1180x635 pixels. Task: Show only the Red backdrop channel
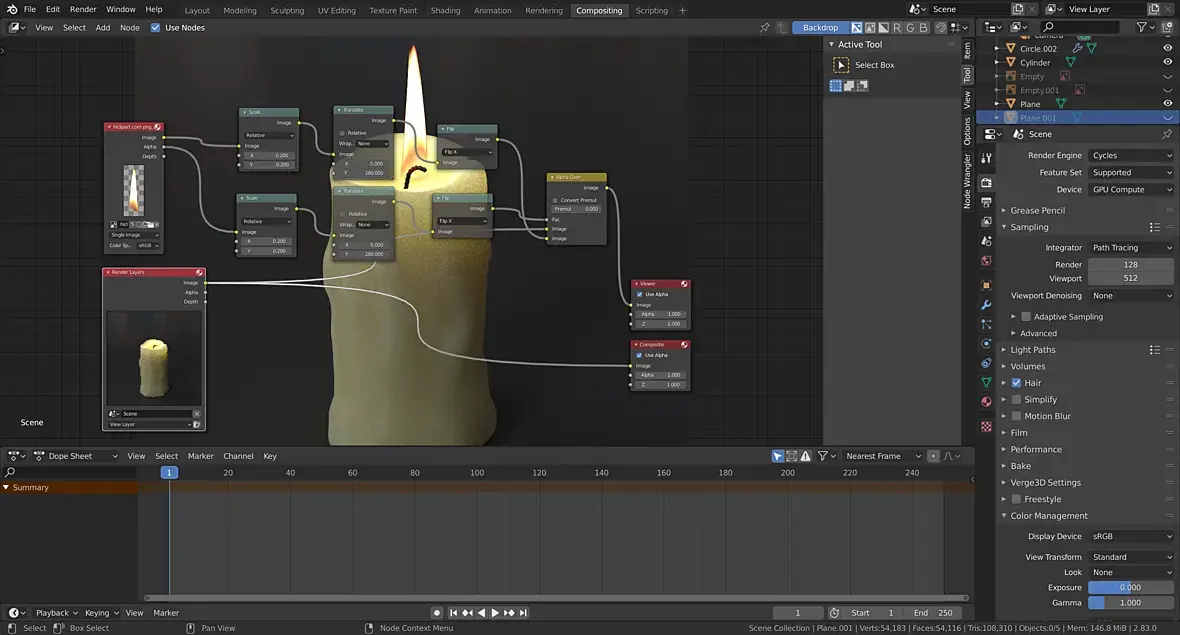click(897, 28)
